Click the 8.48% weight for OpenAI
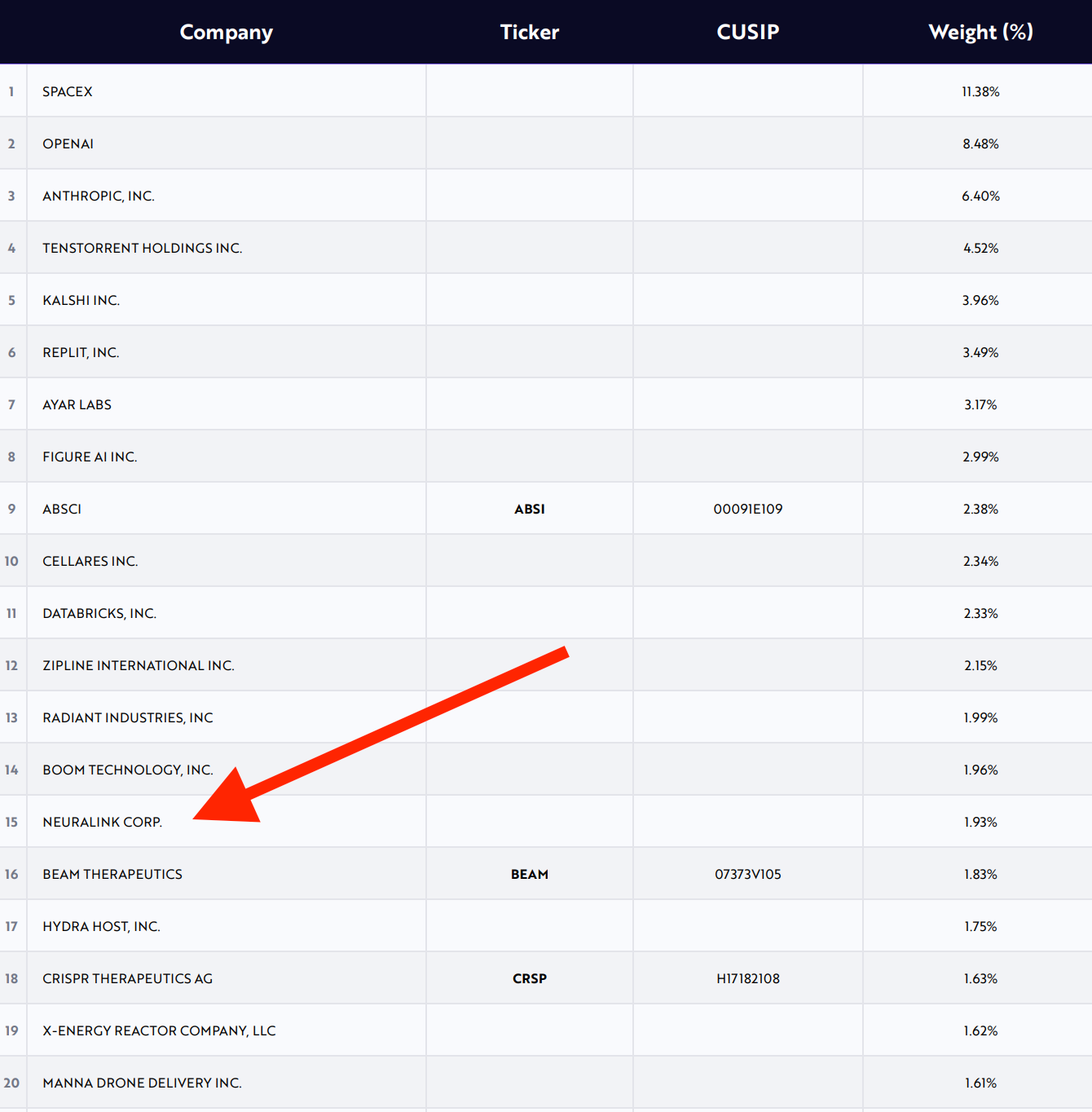1092x1112 pixels. [980, 143]
